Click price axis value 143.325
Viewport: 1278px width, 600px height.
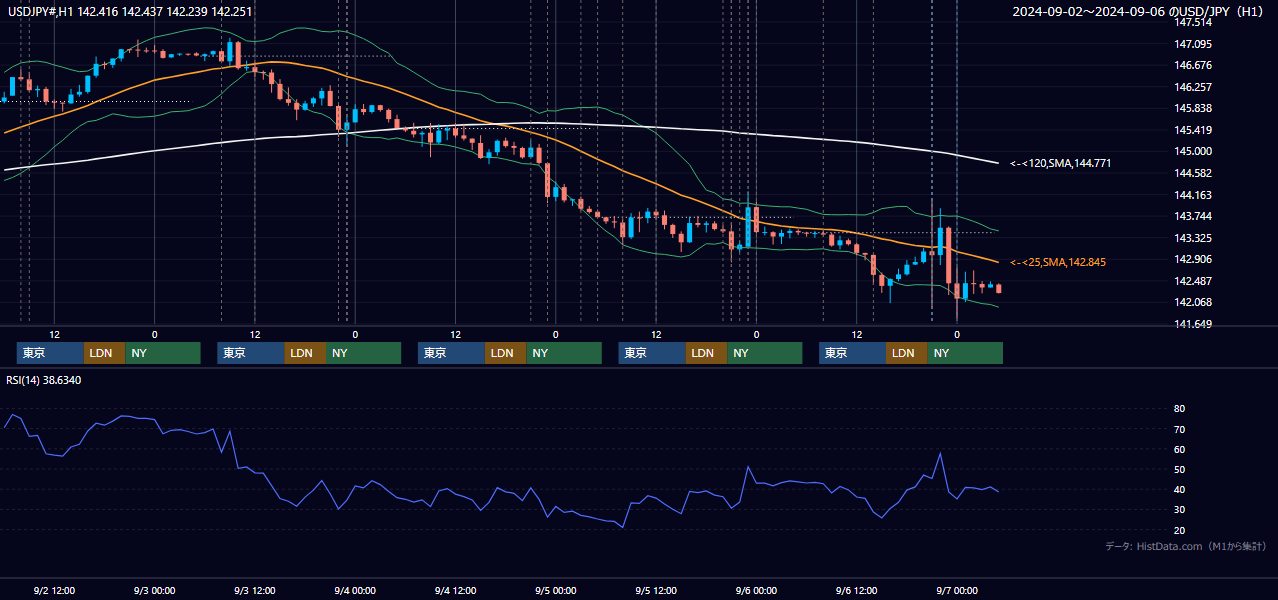[1193, 238]
